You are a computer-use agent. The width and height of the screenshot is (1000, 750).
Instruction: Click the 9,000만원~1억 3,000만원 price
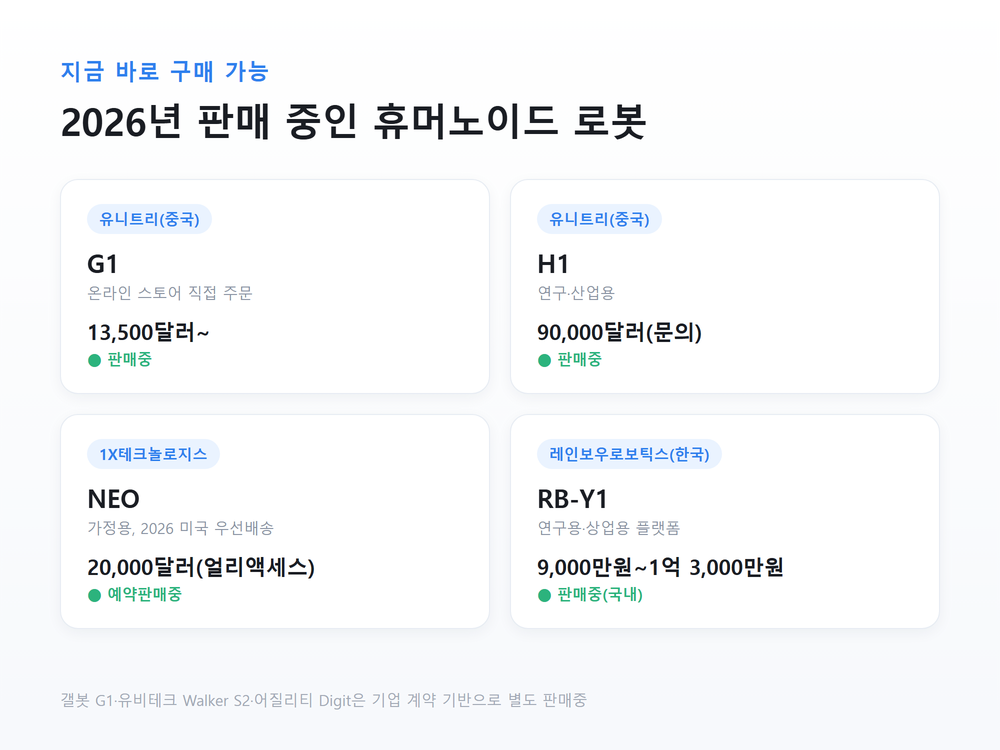click(x=660, y=567)
